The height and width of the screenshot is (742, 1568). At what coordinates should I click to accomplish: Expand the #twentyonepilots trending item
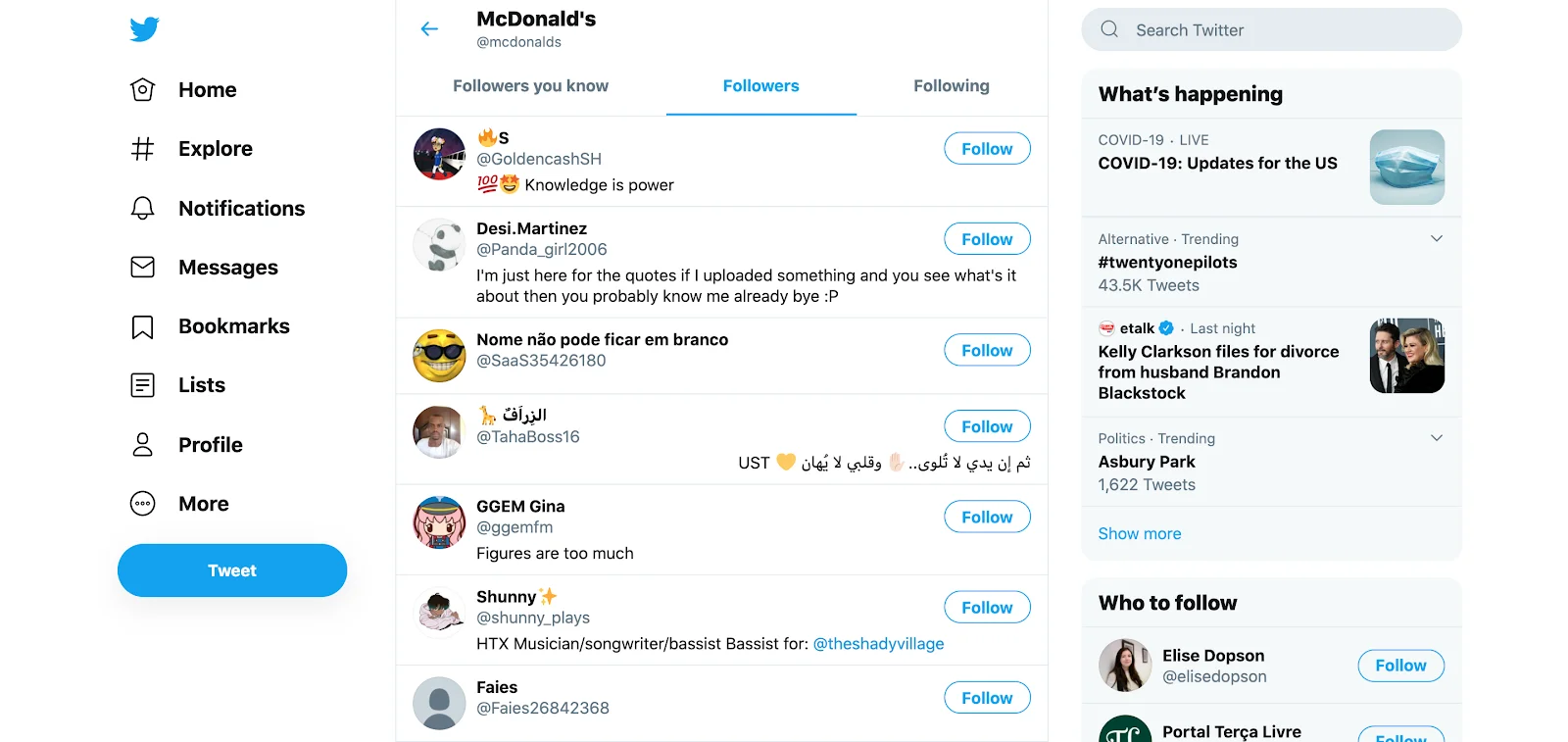(x=1436, y=238)
